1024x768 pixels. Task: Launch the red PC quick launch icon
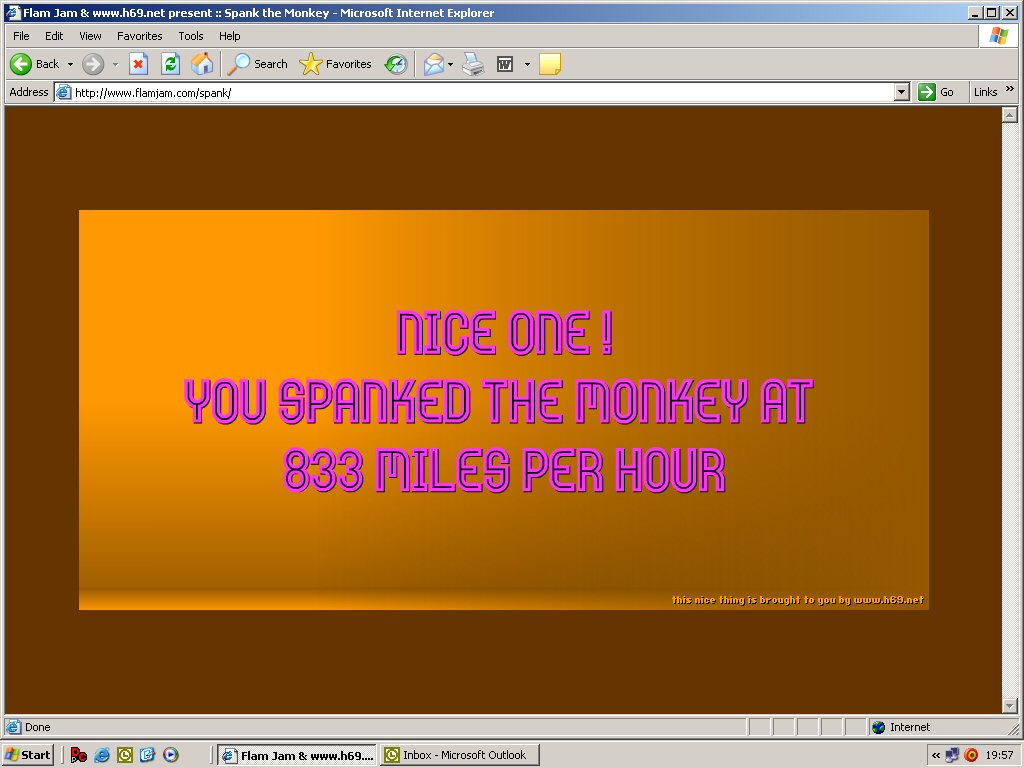coord(78,755)
